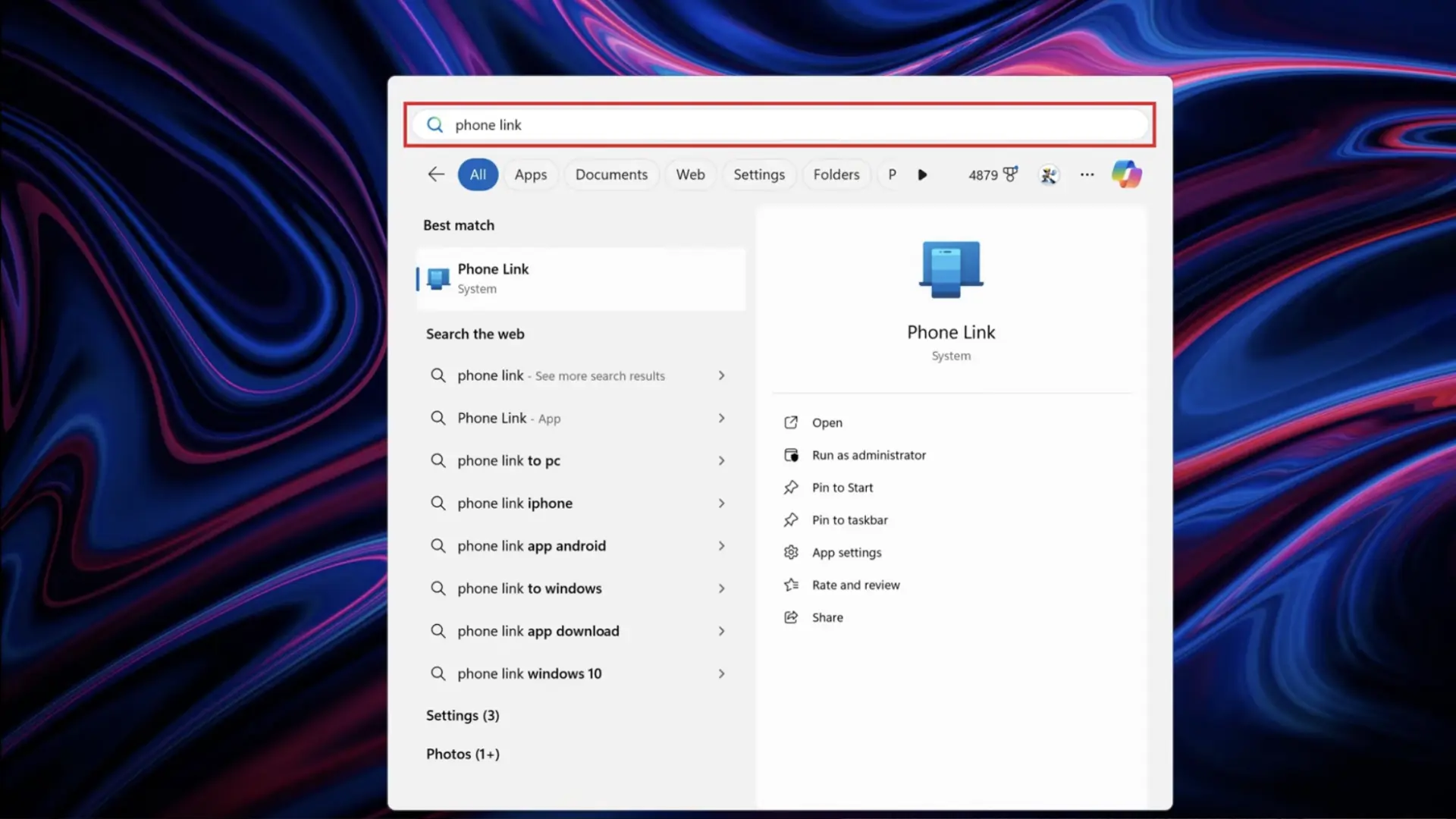Screen dimensions: 1456x819
Task: Choose Pin to Start
Action: pos(843,488)
